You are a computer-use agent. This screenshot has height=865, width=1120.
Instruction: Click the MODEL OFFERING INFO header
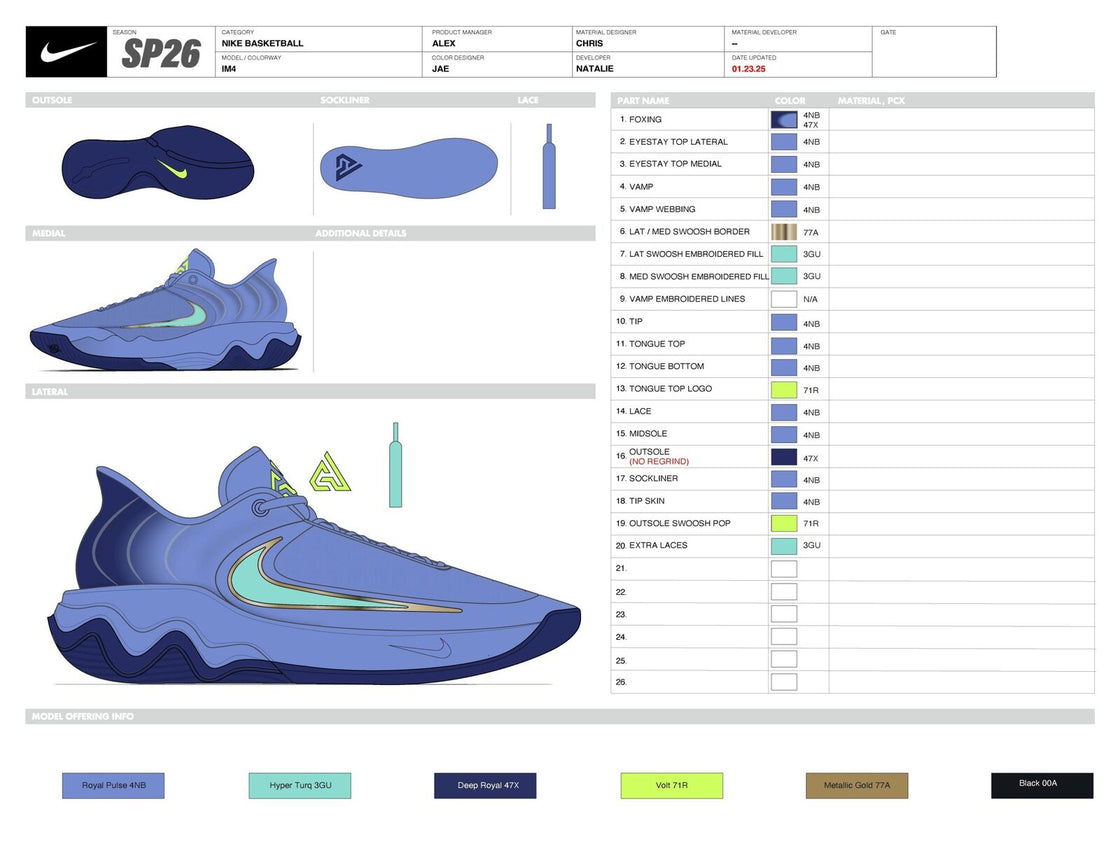point(83,716)
